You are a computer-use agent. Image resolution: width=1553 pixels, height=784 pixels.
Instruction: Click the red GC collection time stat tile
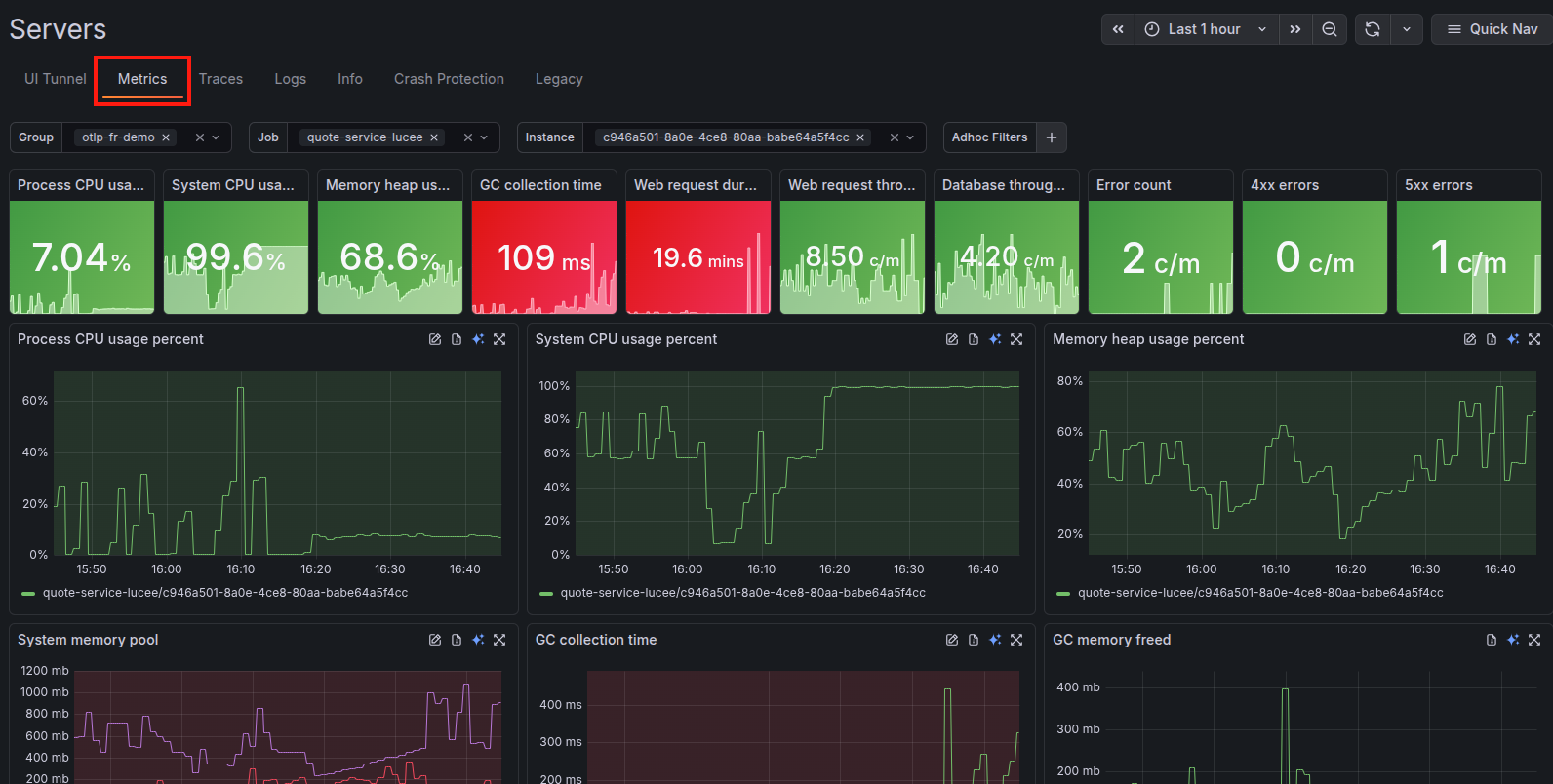click(543, 256)
